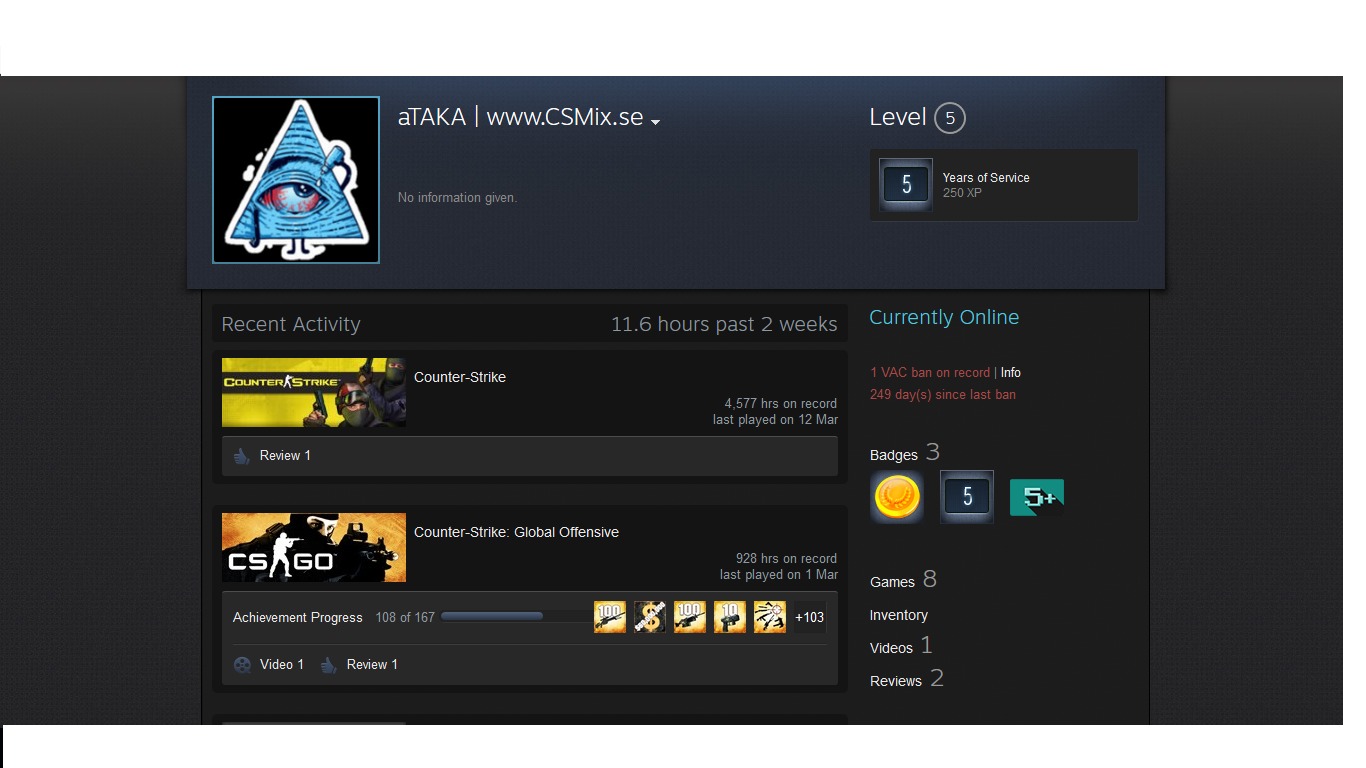1366x768 pixels.
Task: Click the Achievement Progress bar for CS:GO
Action: point(515,616)
